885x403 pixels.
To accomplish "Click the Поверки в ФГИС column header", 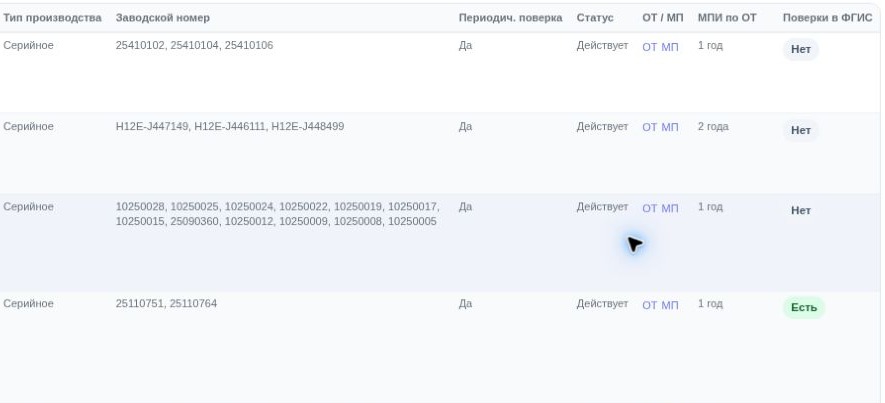I will [827, 17].
